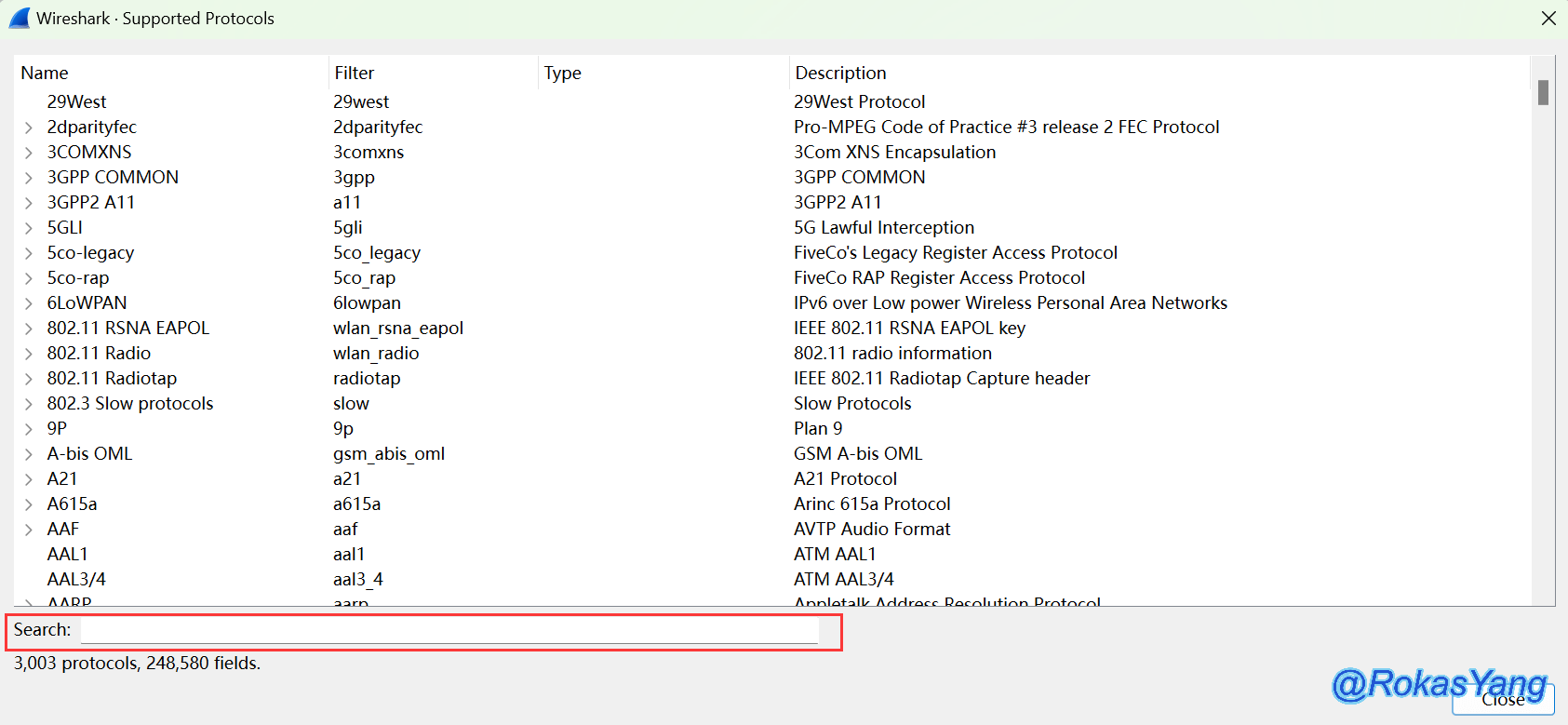
Task: Click the vertical scrollbar thumb
Action: pyautogui.click(x=1543, y=92)
